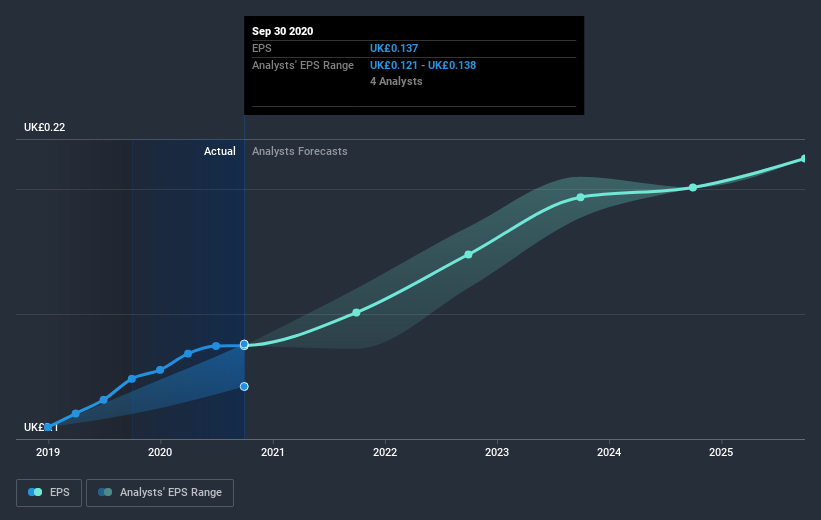Toggle the EPS legend series
Image resolution: width=821 pixels, height=520 pixels.
point(49,492)
